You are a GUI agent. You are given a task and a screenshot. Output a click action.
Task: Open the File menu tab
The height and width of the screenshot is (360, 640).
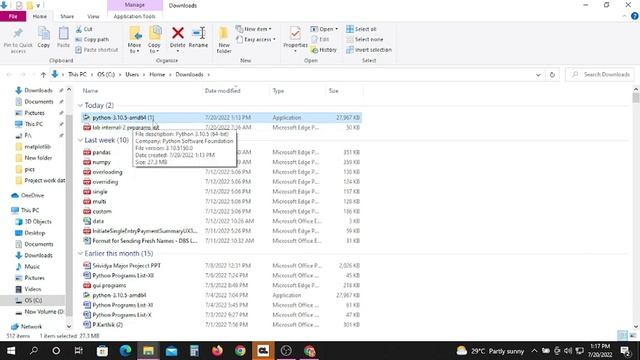click(x=13, y=16)
